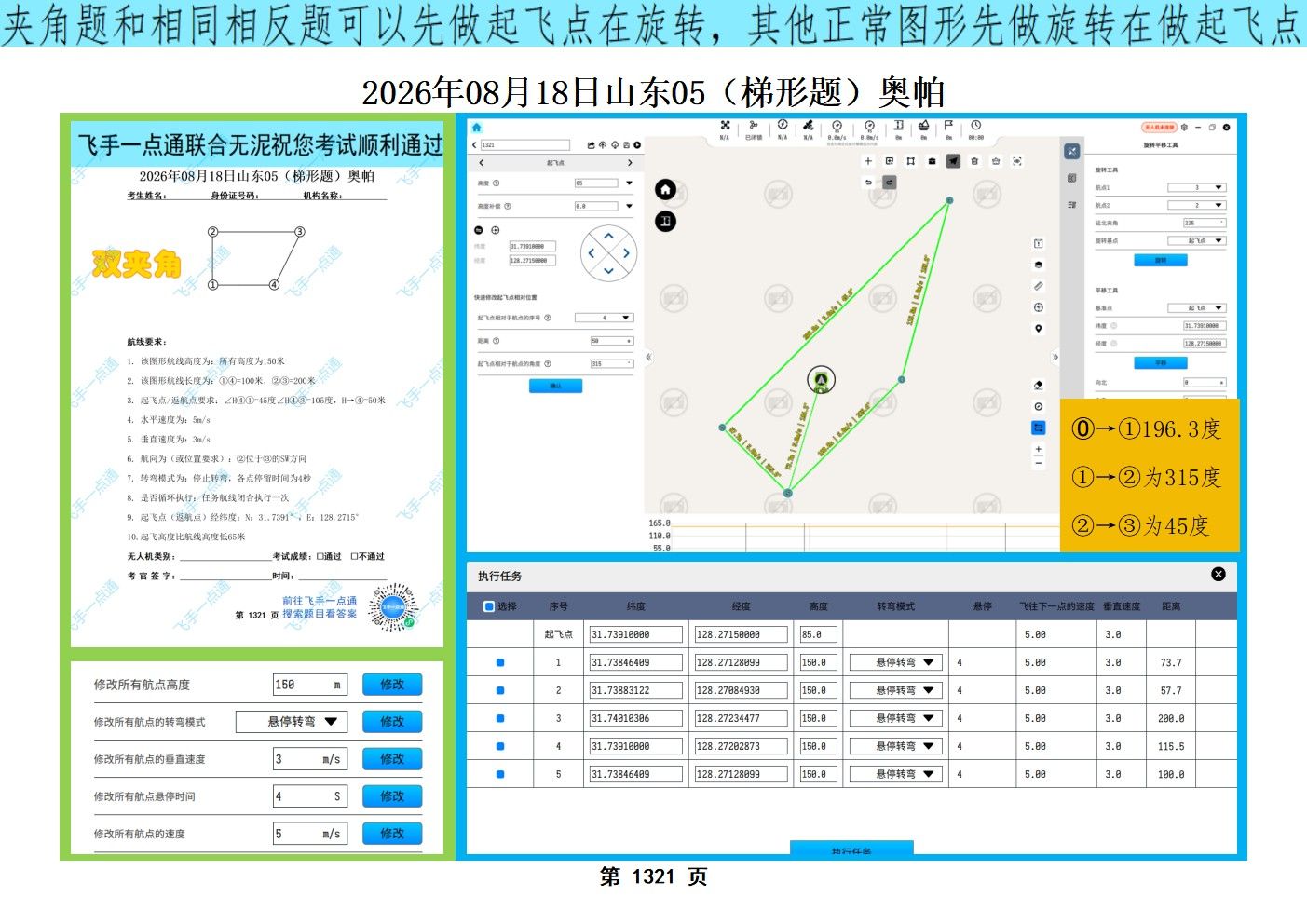Click the blue 旋转 rotate button
The image size is (1307, 924).
point(1161,261)
